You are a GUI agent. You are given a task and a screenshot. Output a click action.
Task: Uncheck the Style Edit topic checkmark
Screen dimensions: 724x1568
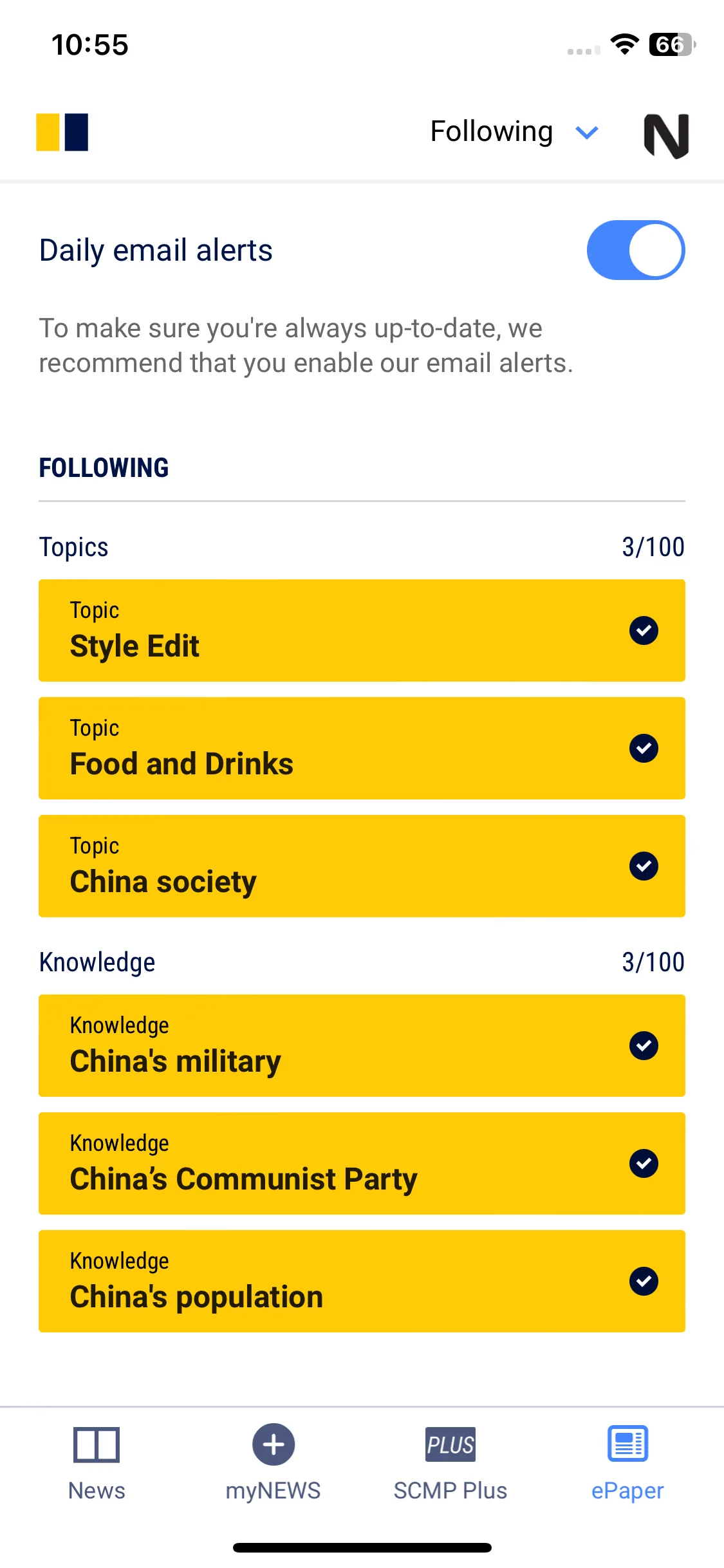[644, 631]
